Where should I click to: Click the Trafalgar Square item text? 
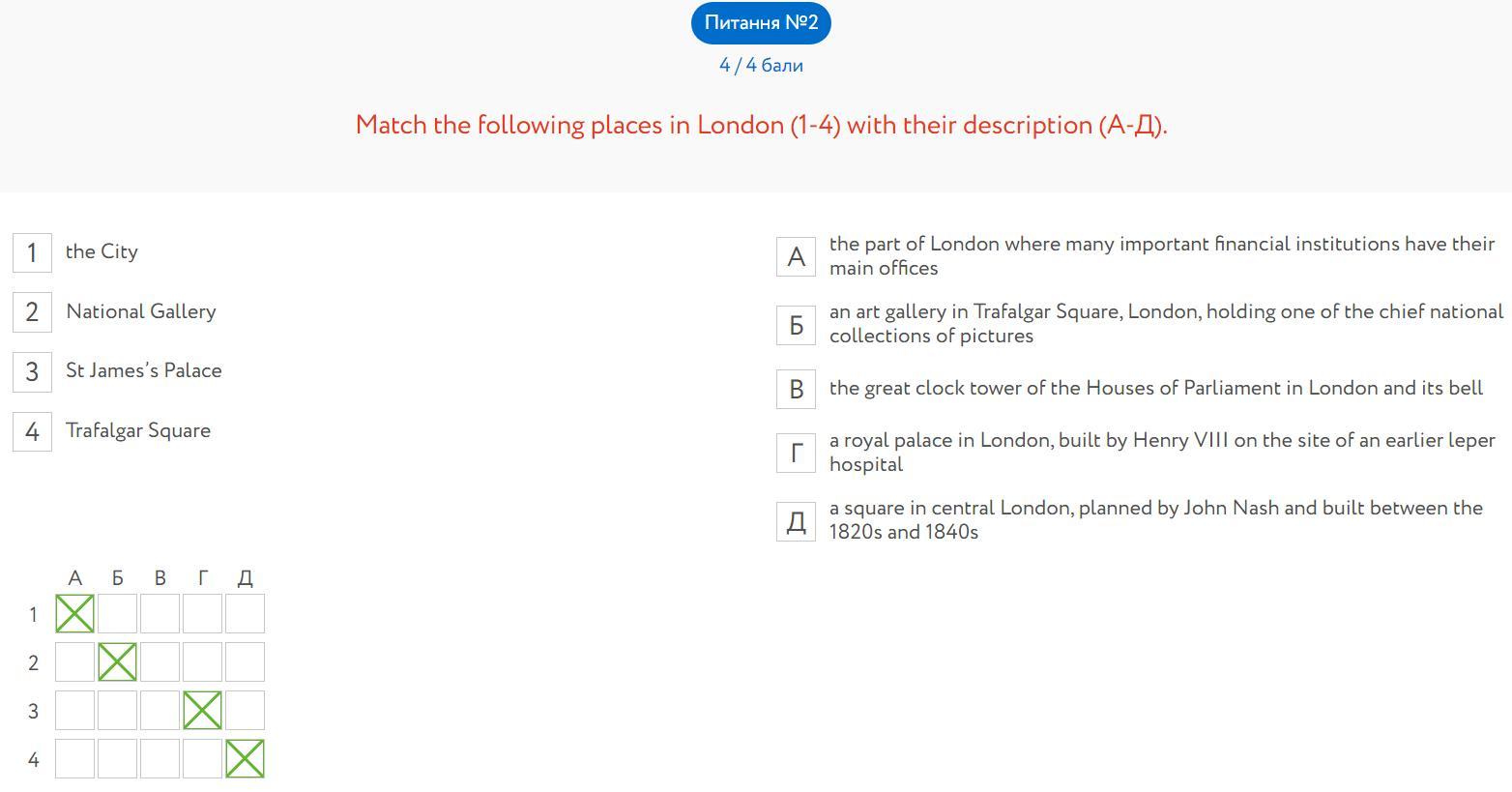click(x=138, y=431)
